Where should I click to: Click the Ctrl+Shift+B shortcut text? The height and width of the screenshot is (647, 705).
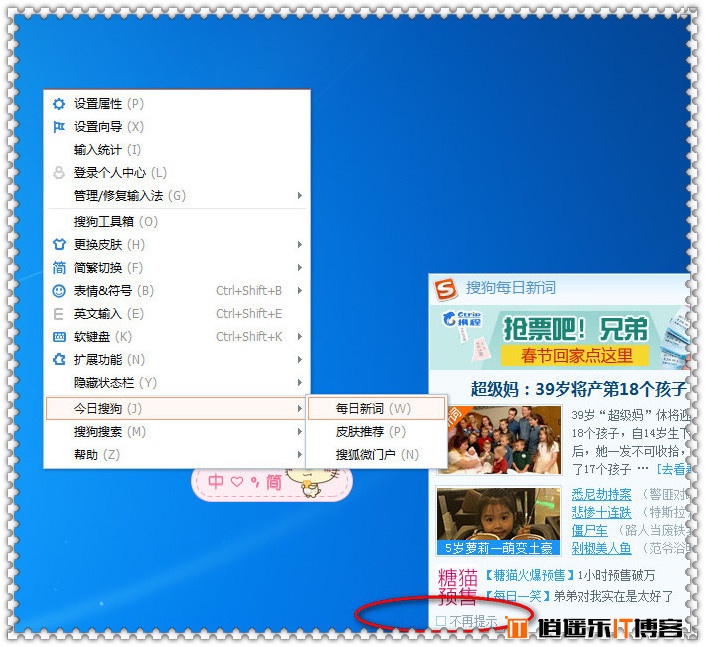click(249, 290)
